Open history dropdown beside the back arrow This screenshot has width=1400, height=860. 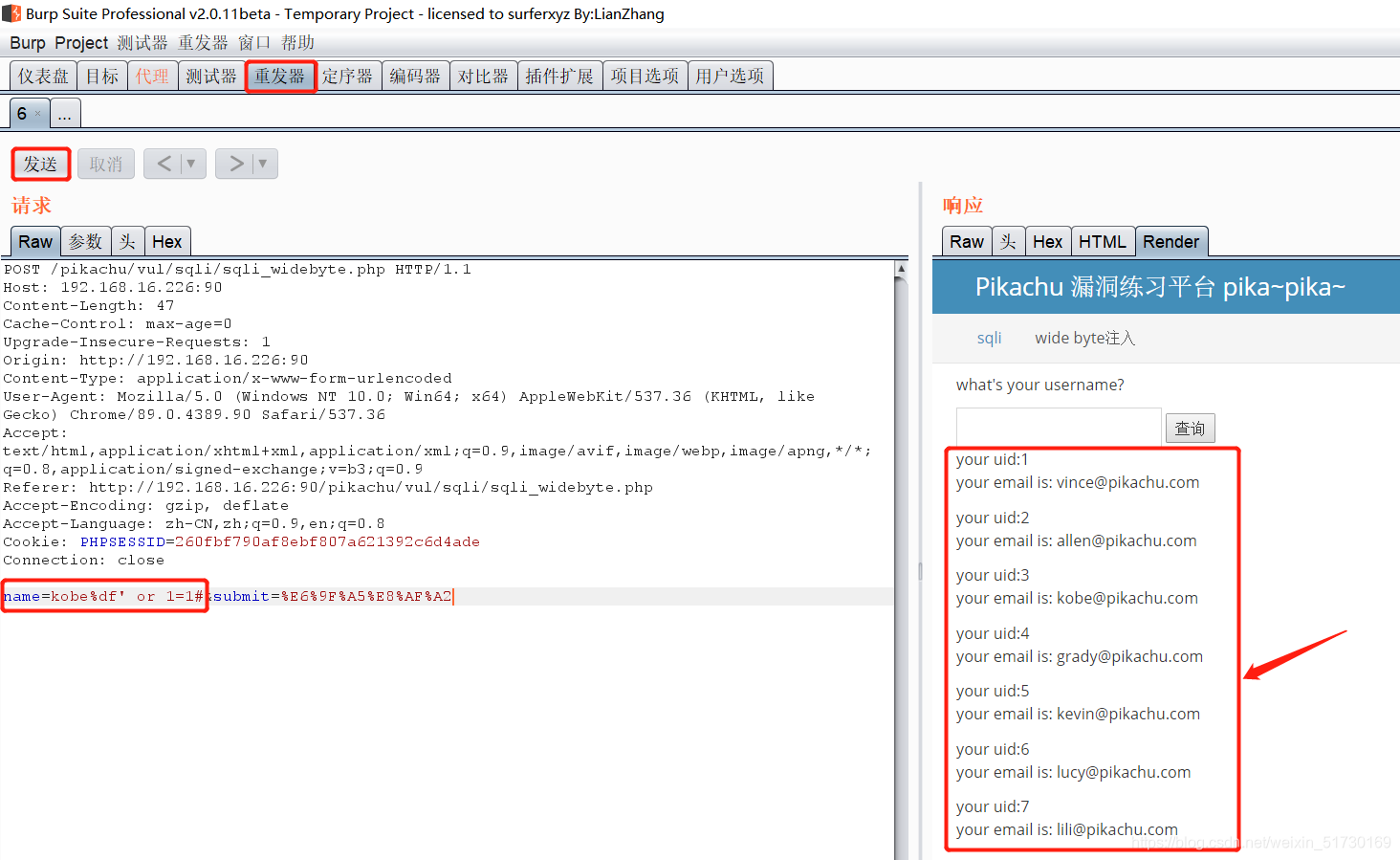pyautogui.click(x=191, y=164)
